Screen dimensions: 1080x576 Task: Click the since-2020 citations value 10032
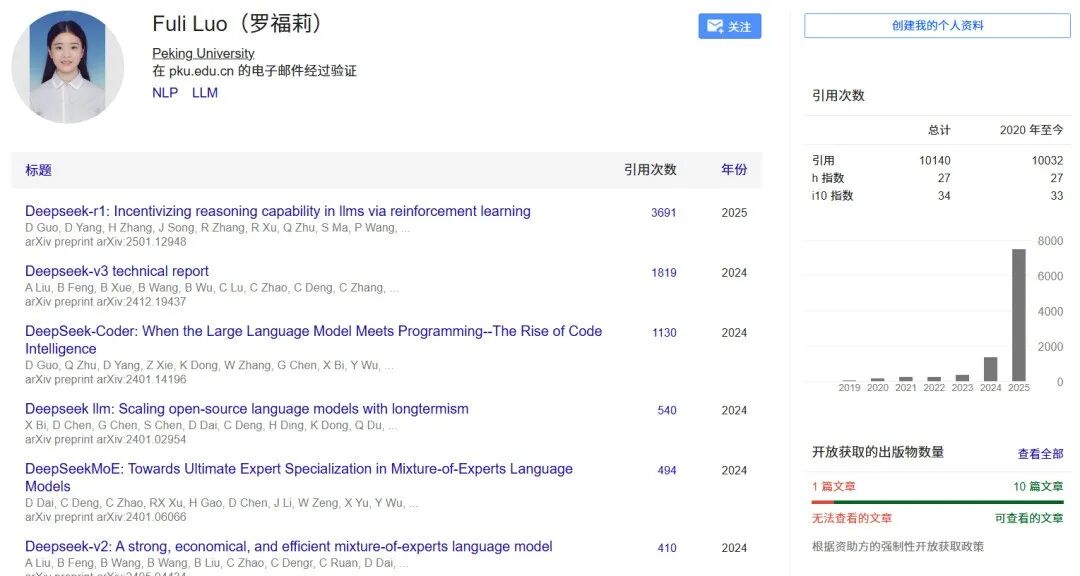click(1047, 161)
